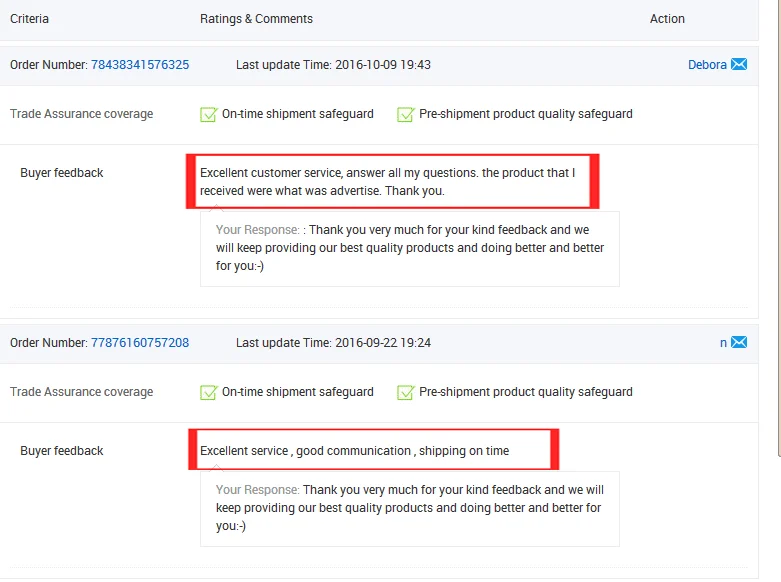Viewport: 781px width, 582px height.
Task: Open buyer 'n' profile link
Action: 723,343
